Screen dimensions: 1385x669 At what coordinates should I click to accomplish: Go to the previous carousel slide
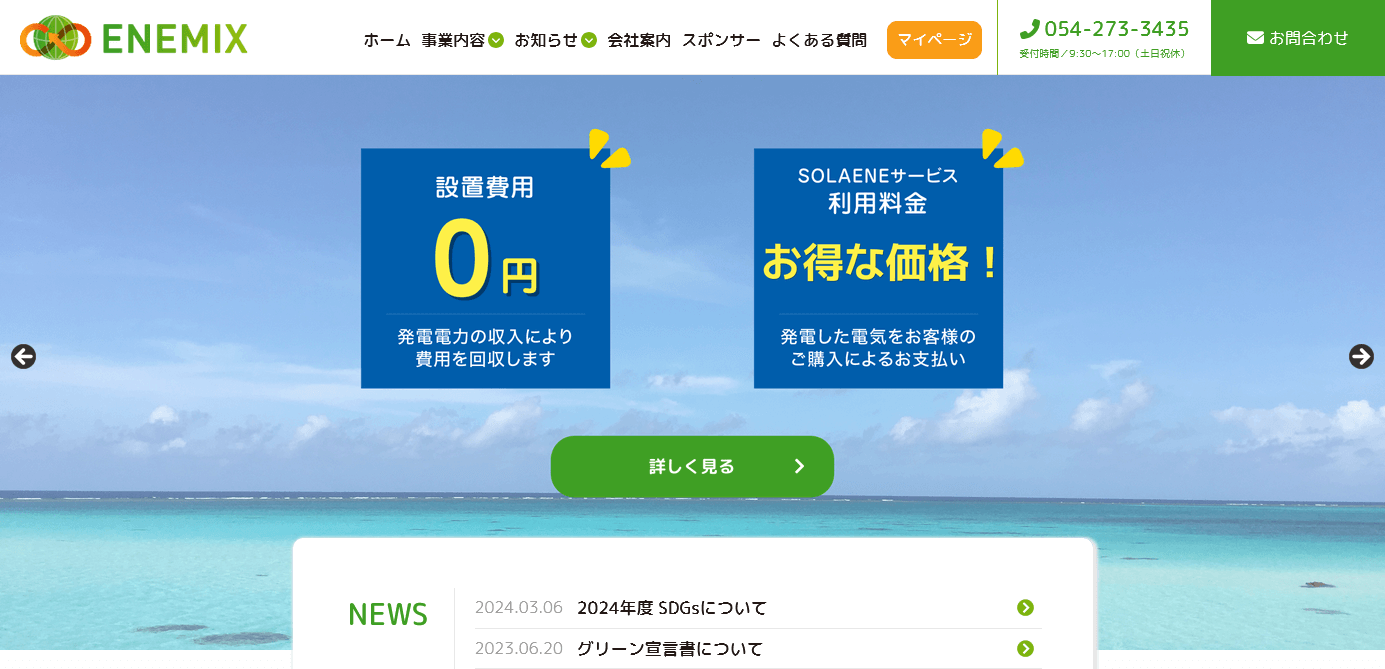[x=23, y=357]
